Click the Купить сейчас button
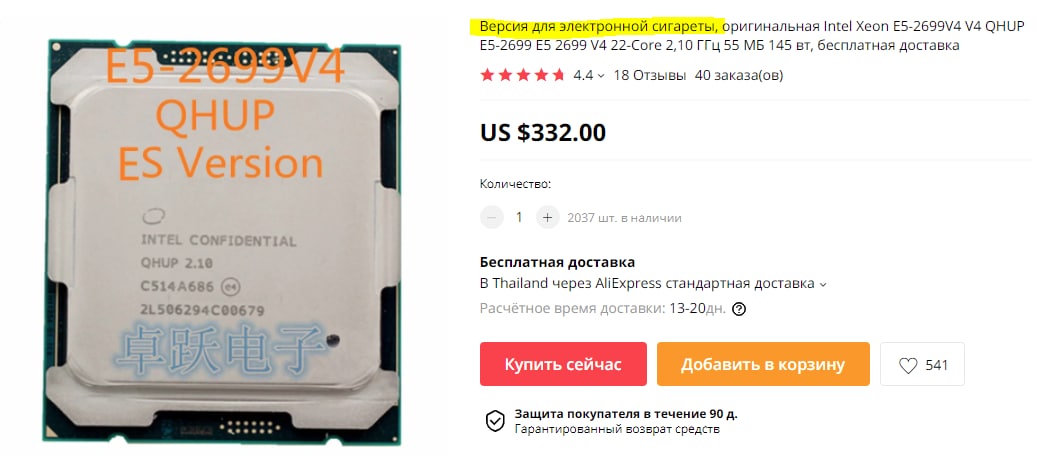Image resolution: width=1045 pixels, height=456 pixels. [563, 364]
